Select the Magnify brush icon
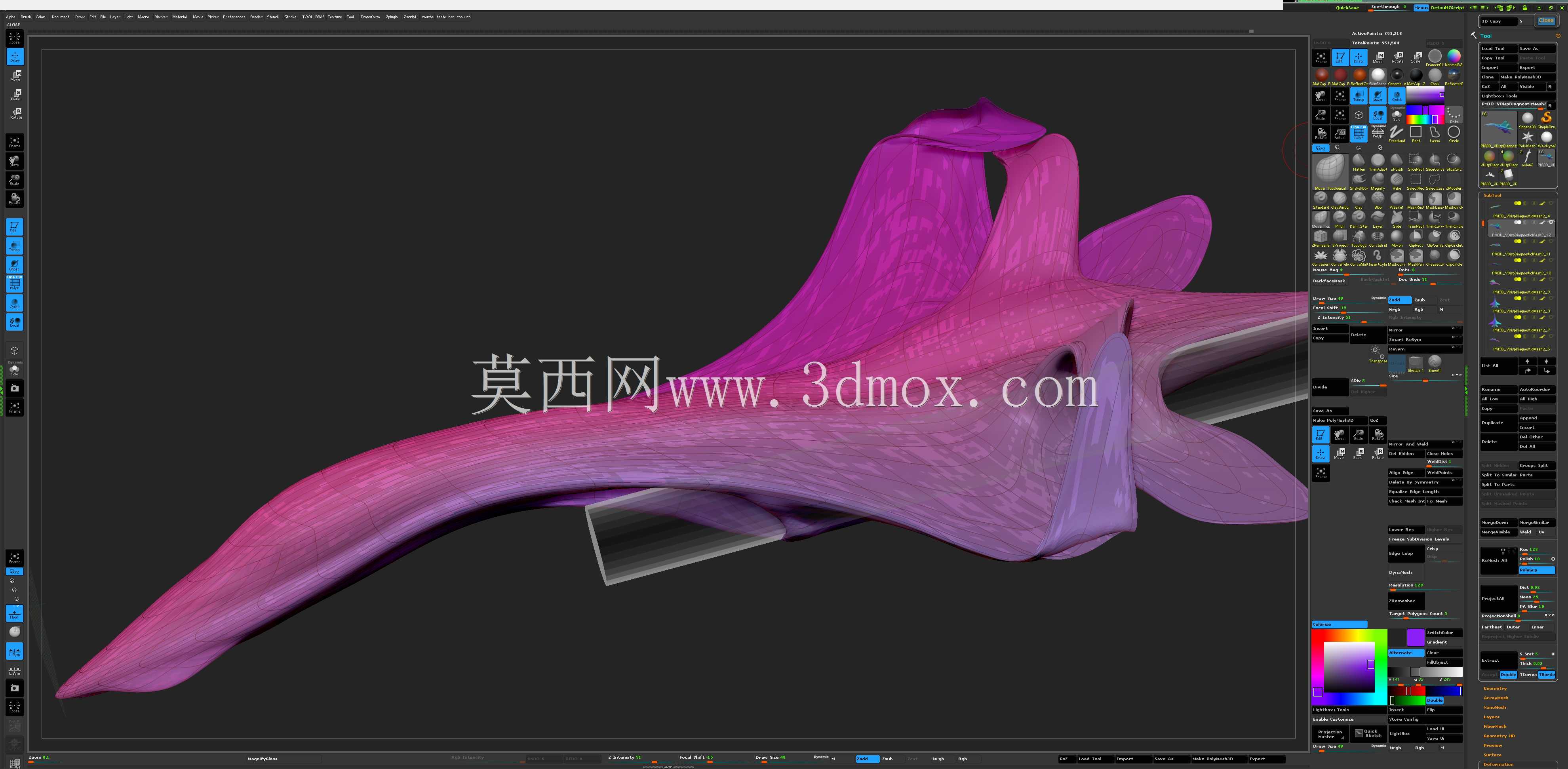 1378,181
